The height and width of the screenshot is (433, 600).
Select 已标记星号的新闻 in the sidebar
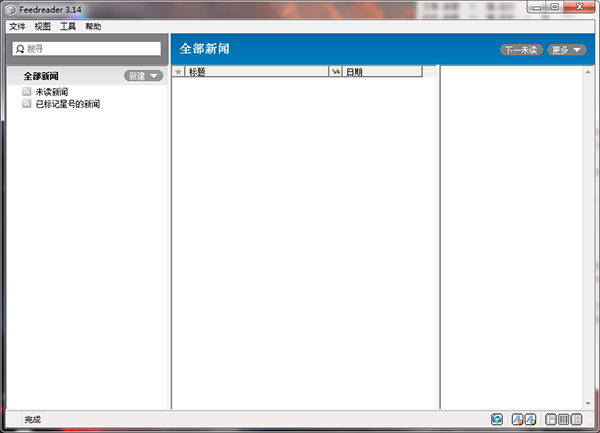coord(67,104)
